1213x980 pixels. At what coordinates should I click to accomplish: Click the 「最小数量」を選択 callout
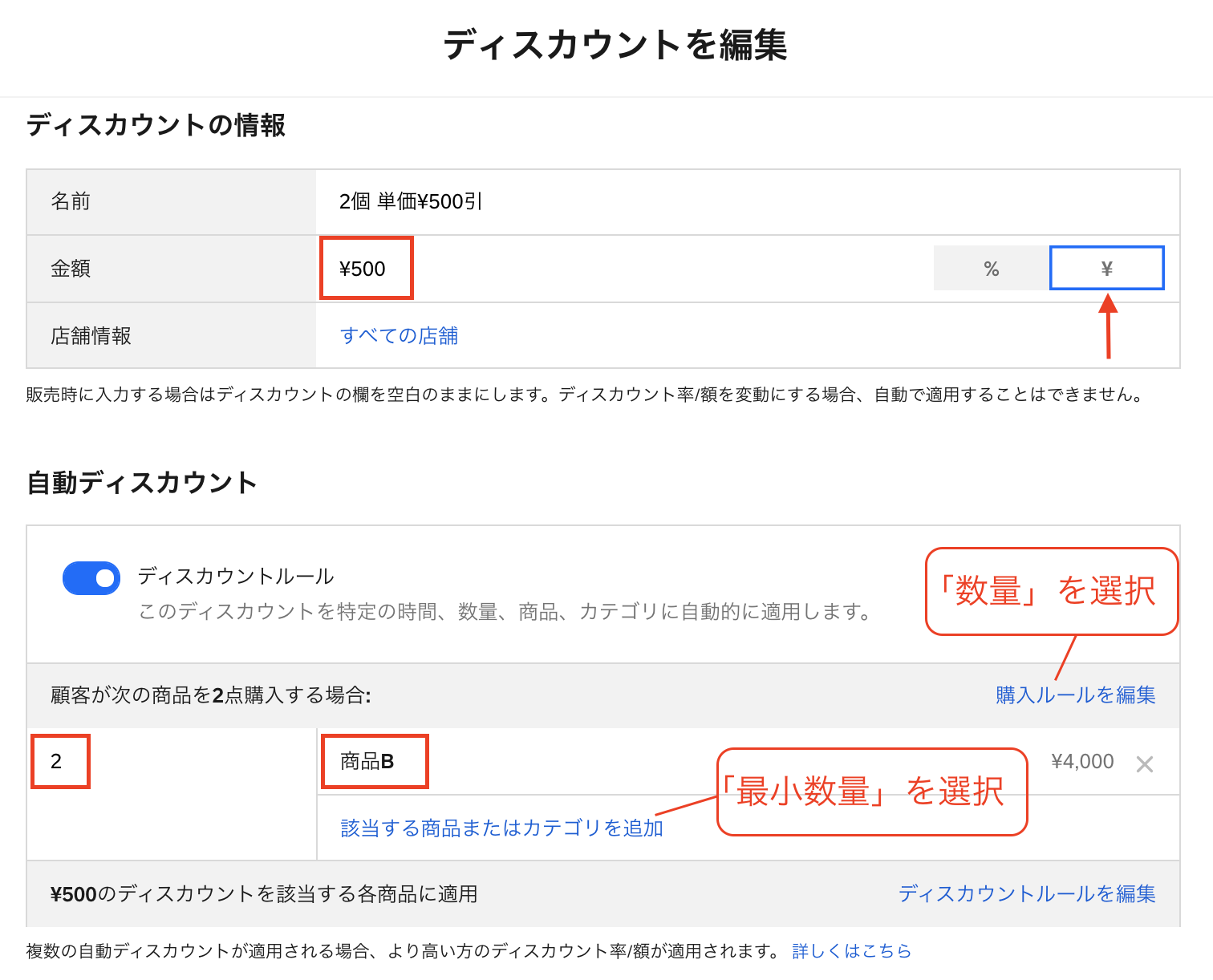click(871, 792)
